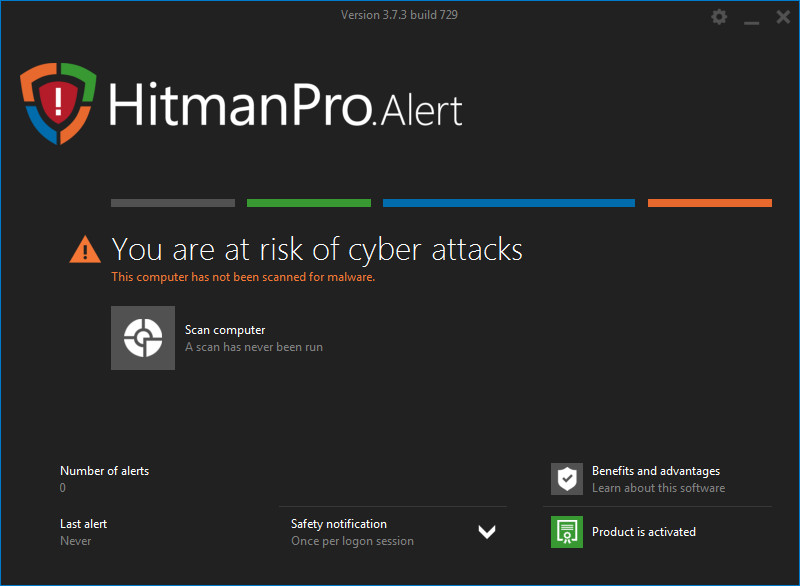Click the alert count value 0

coord(63,488)
